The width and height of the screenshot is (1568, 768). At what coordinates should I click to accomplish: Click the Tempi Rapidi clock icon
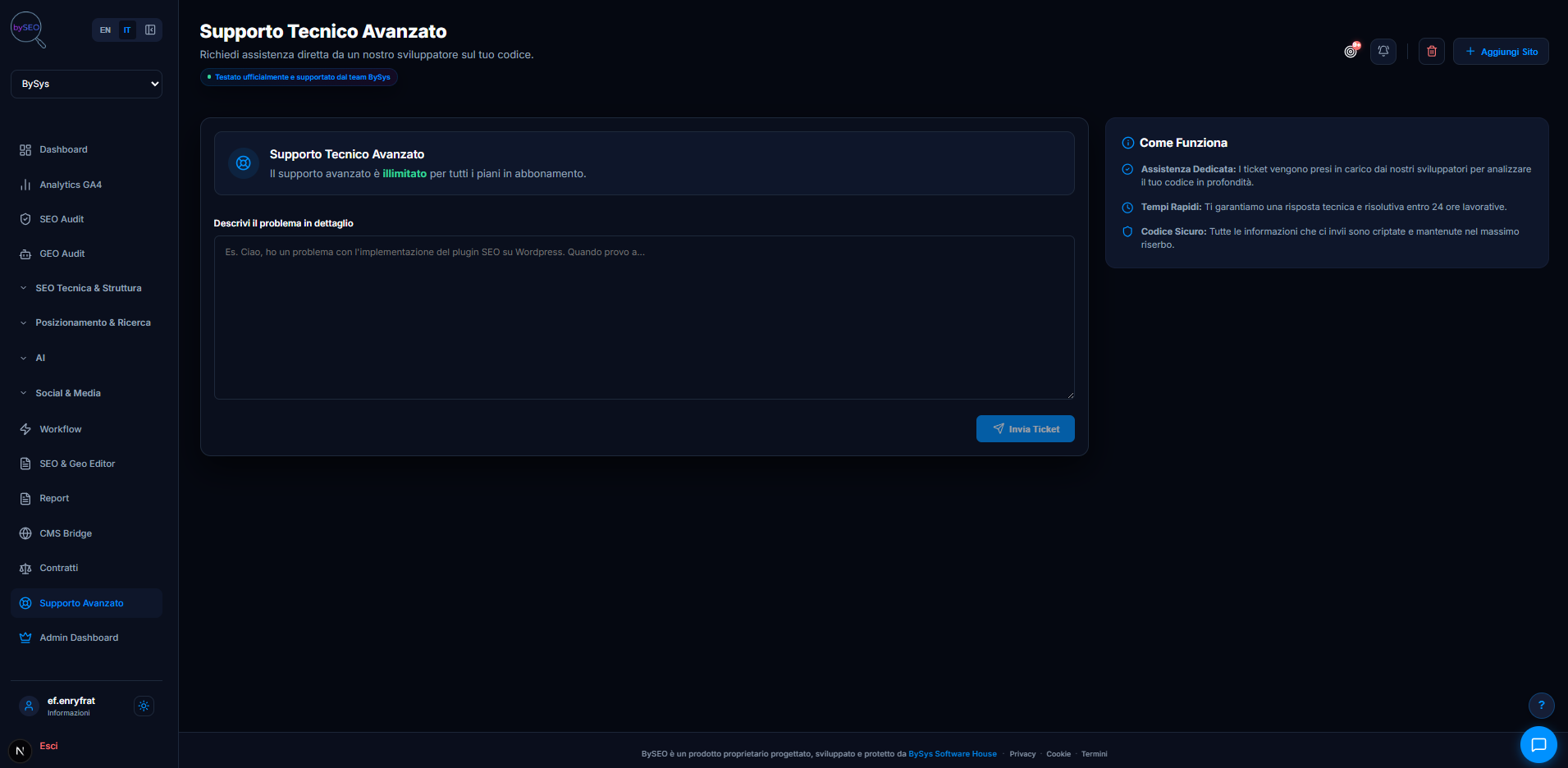click(1127, 208)
